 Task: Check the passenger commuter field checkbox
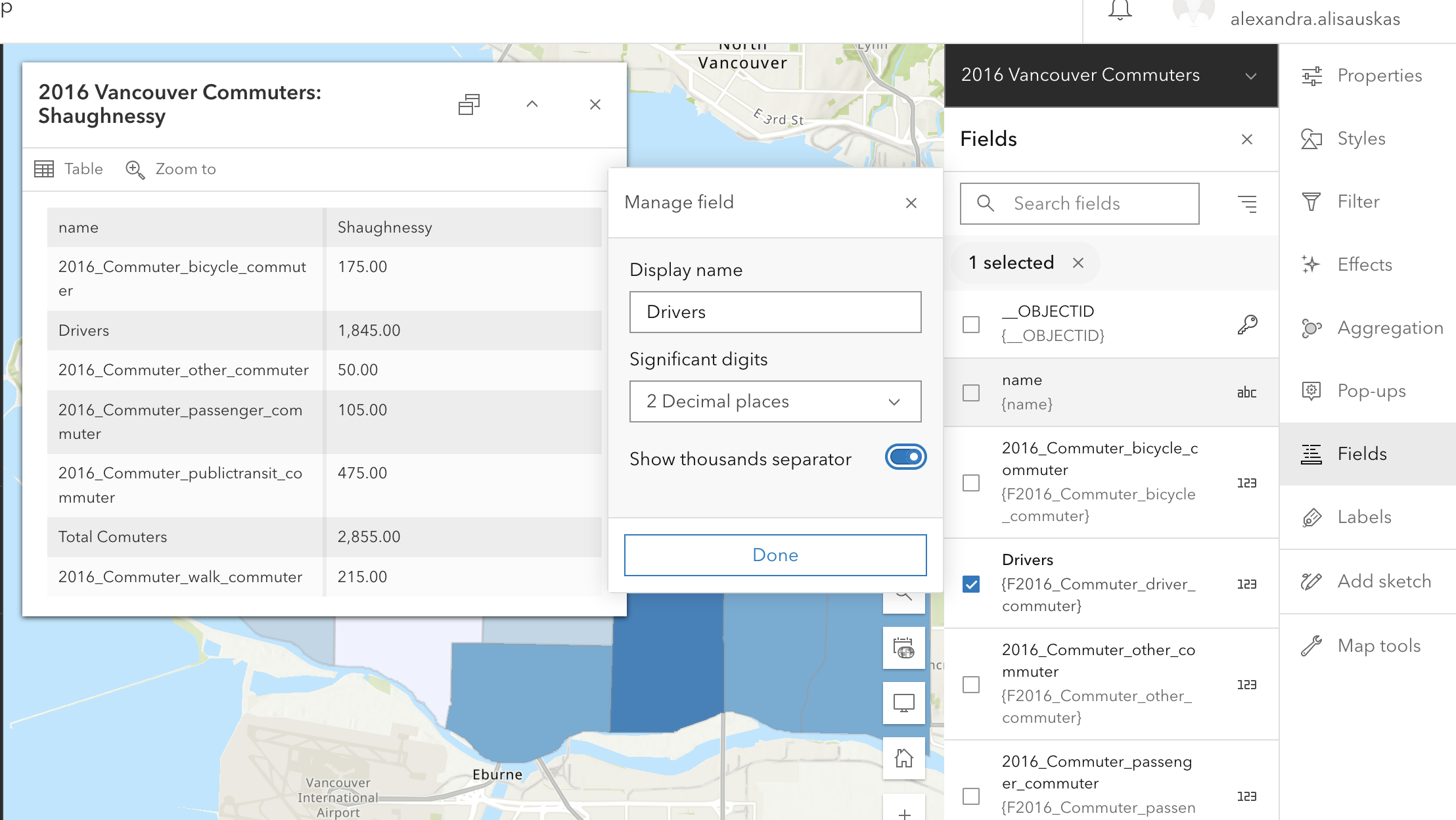[x=971, y=796]
